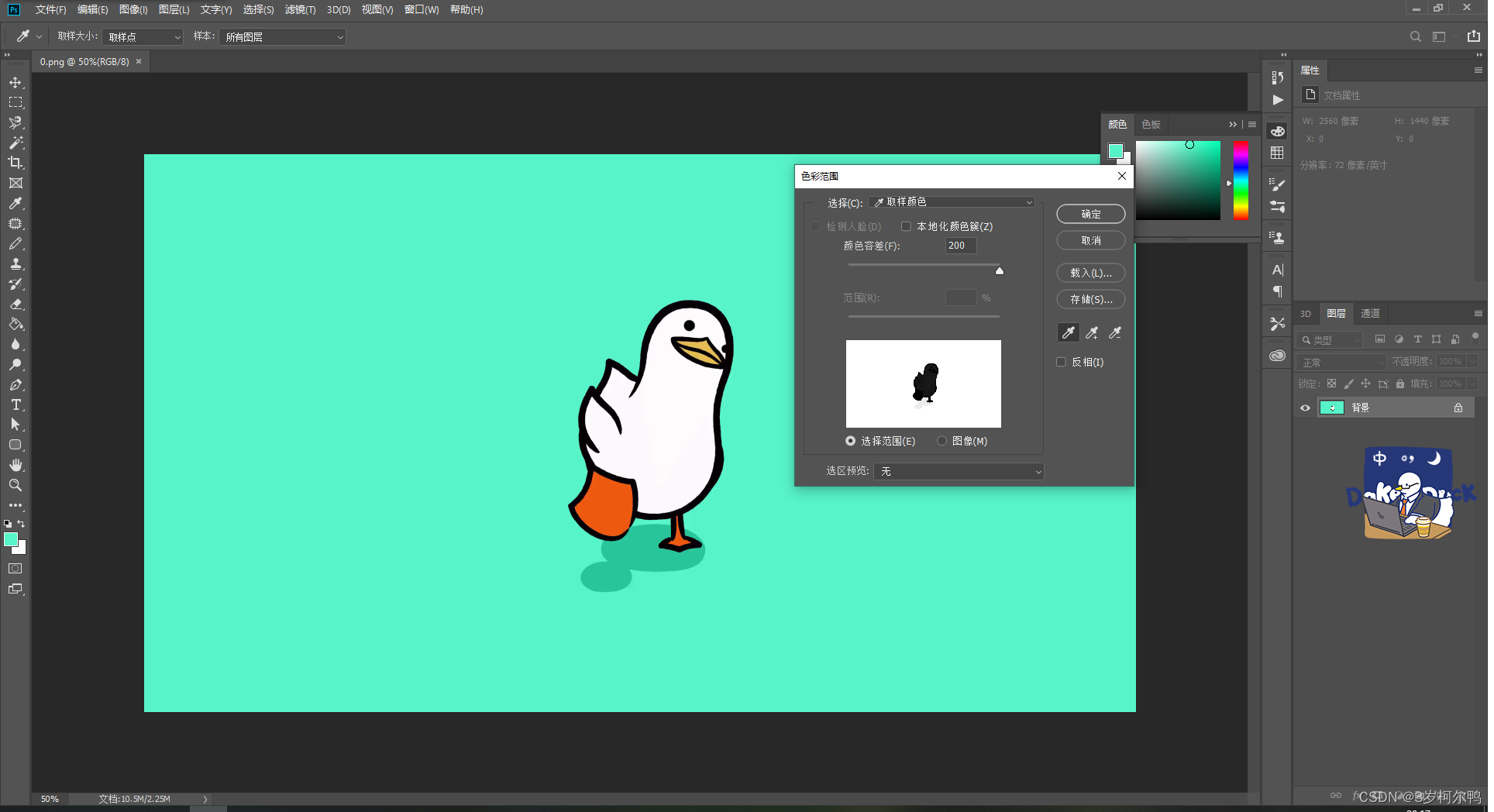The image size is (1494, 812).
Task: Select the Eraser tool
Action: pos(15,304)
